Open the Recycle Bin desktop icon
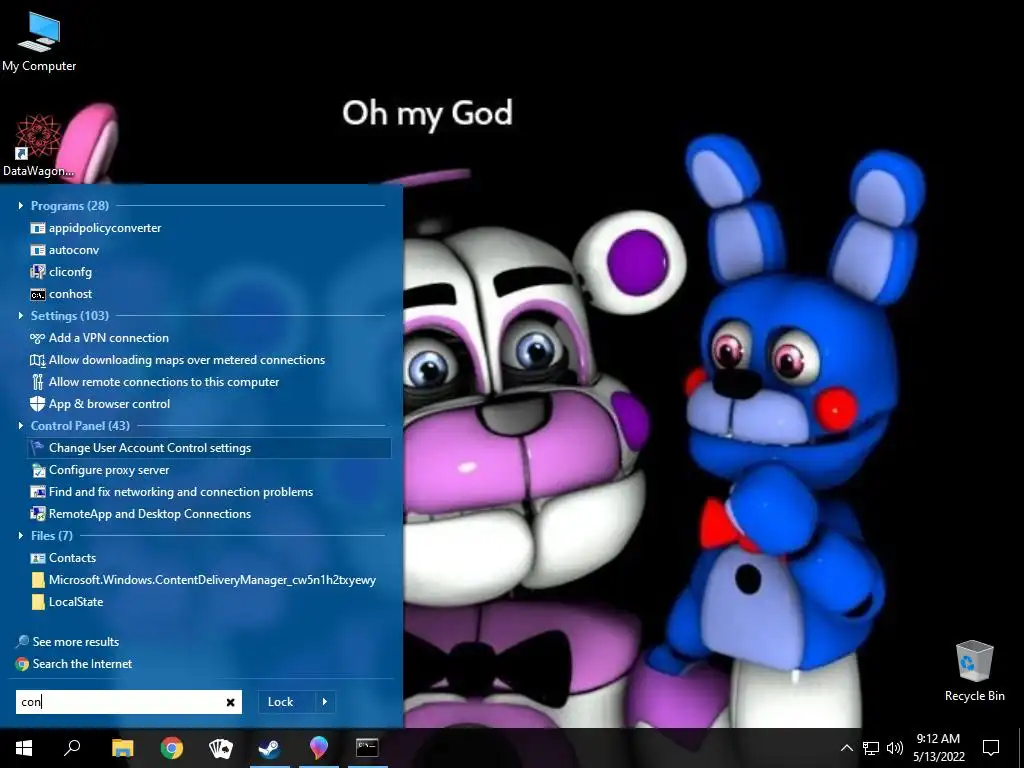The image size is (1024, 768). coord(974,670)
